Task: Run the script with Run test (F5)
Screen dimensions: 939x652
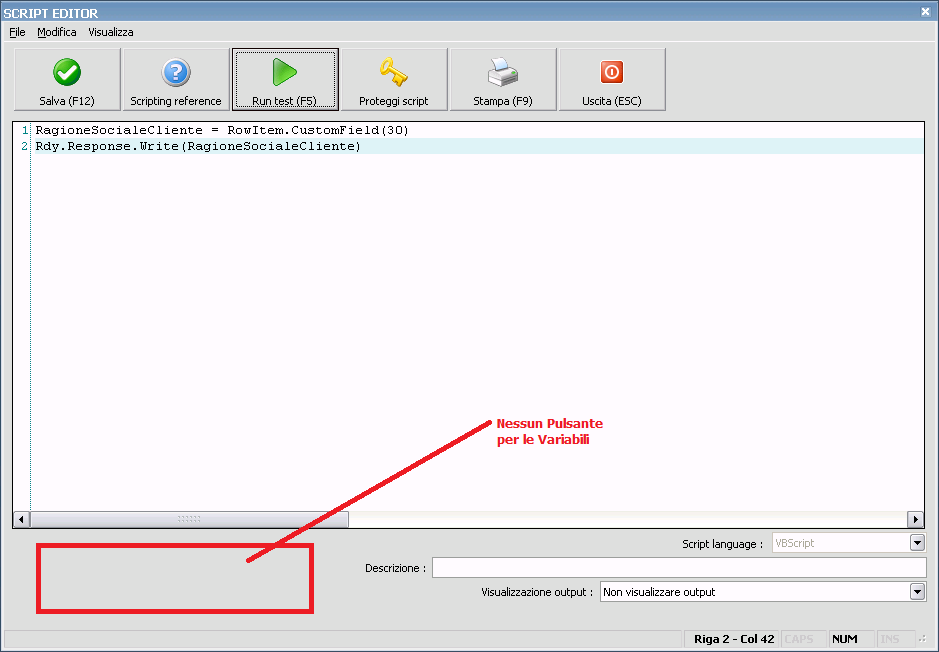Action: (x=285, y=80)
